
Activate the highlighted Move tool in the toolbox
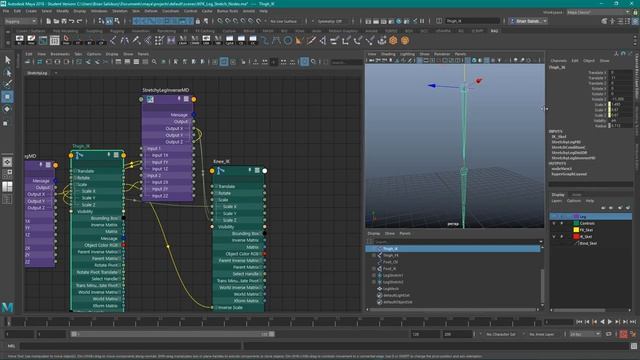(x=7, y=97)
